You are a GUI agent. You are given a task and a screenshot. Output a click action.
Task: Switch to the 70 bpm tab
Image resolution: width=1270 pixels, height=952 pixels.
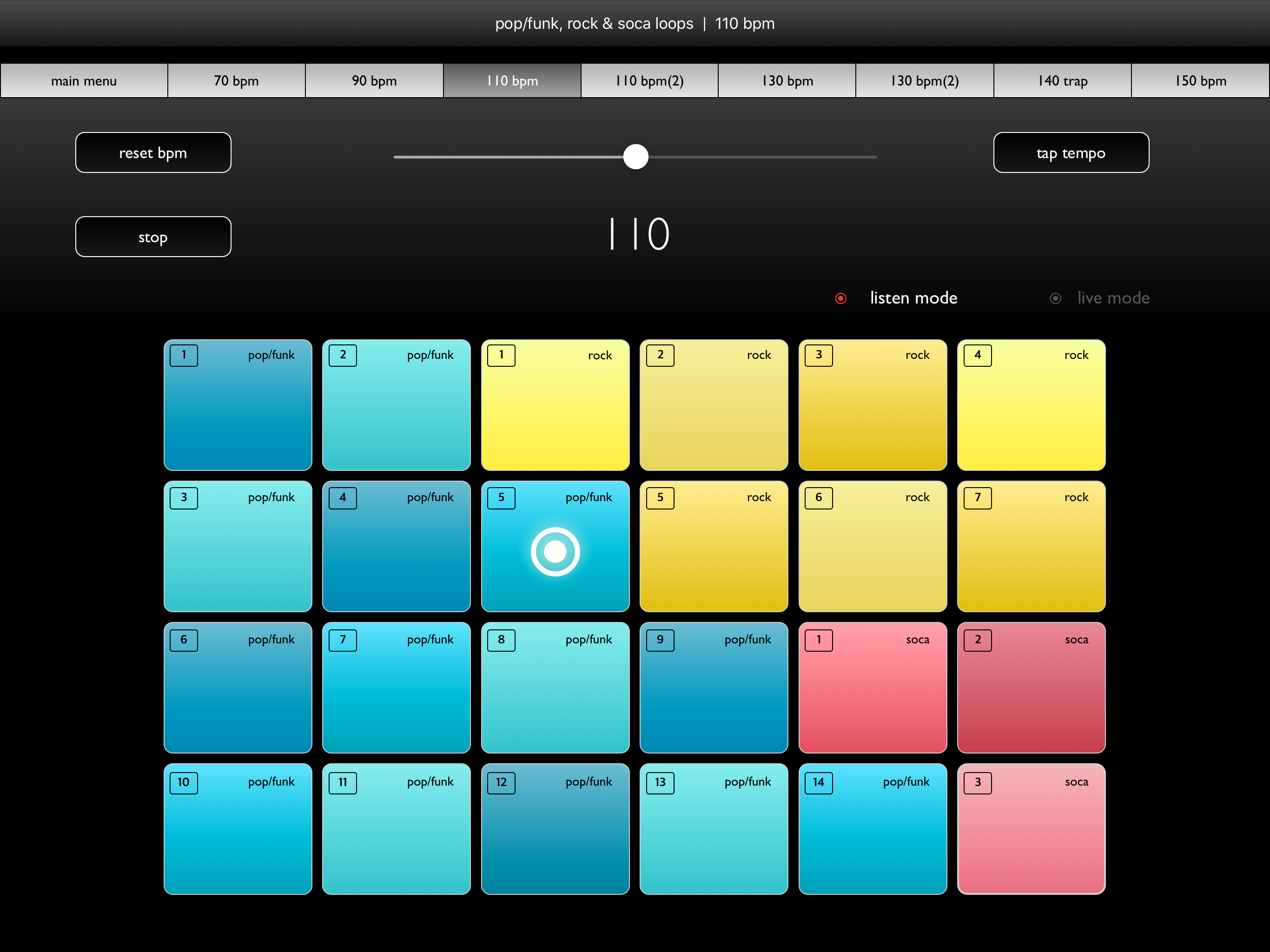coord(237,81)
